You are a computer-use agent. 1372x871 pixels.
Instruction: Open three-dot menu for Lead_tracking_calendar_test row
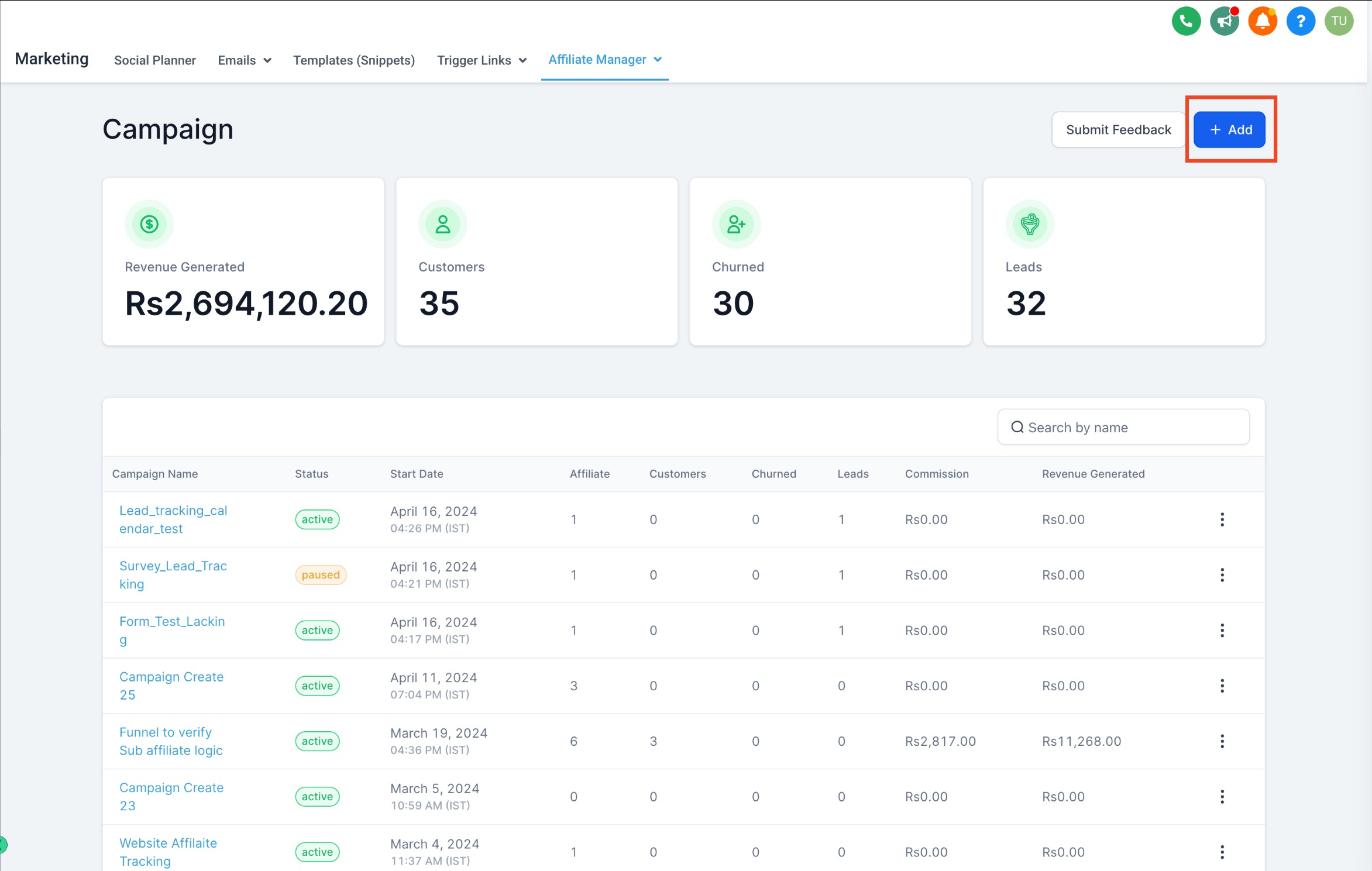[x=1222, y=519]
